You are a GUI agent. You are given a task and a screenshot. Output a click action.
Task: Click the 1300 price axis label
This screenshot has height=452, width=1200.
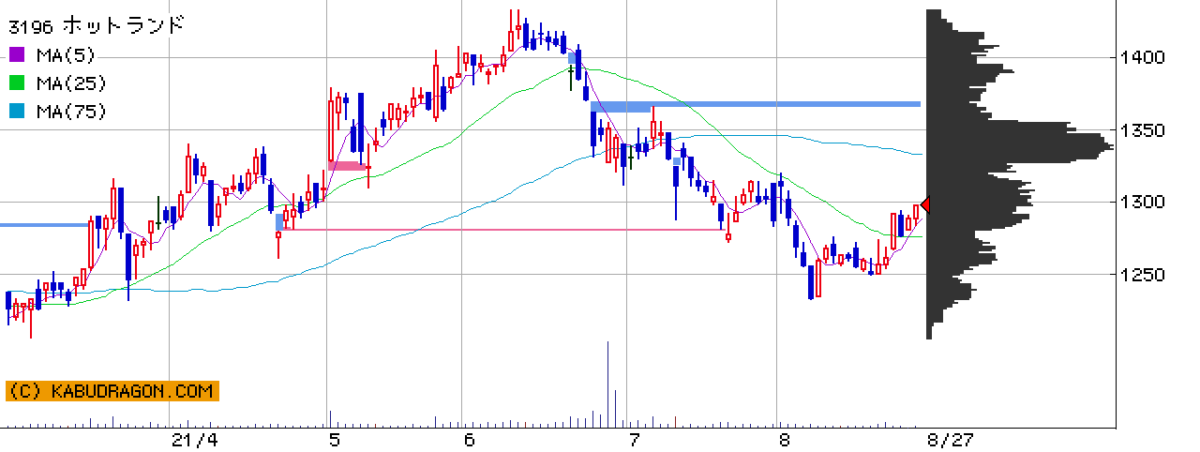pos(1143,202)
